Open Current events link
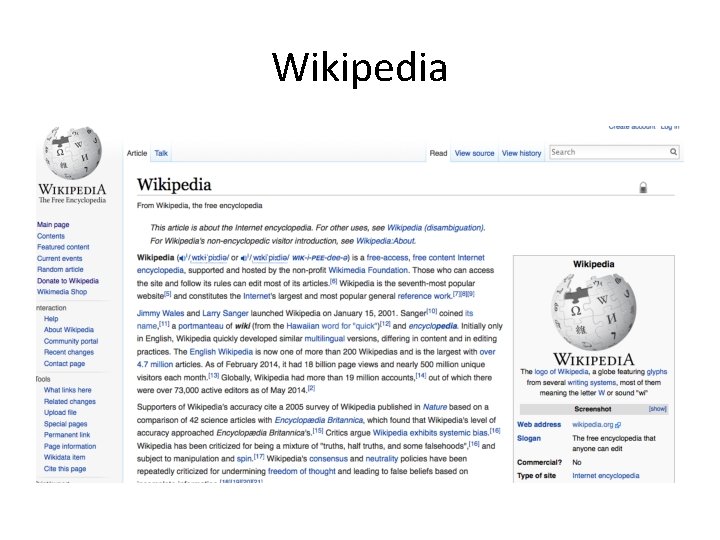 60,259
